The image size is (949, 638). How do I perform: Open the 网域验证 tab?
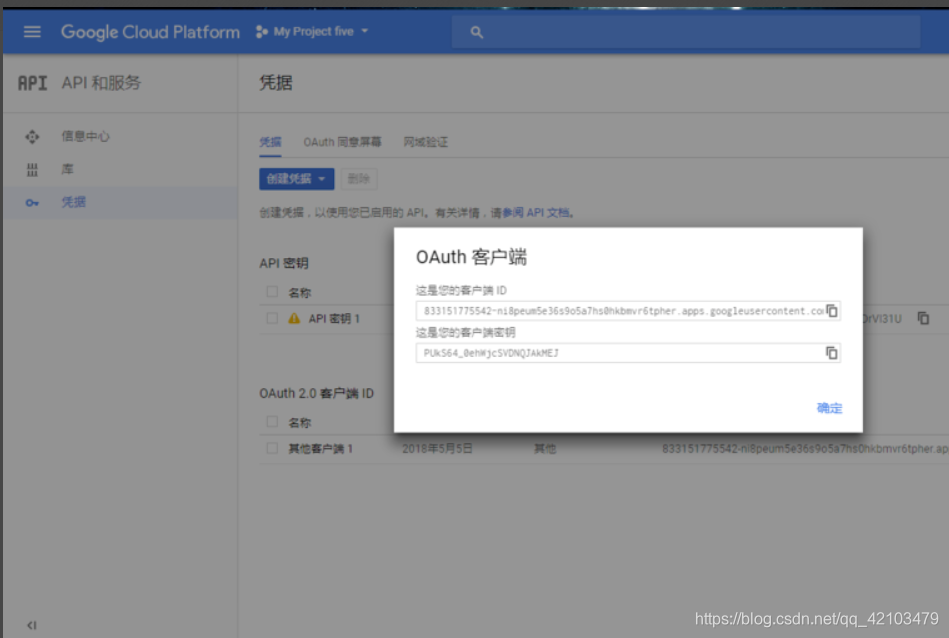coord(427,142)
